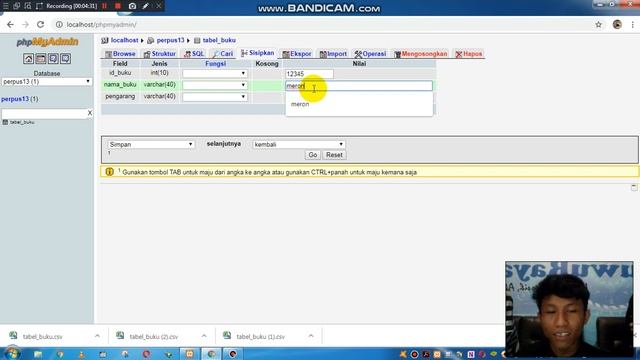Open the perpus13 database link in sidebar

(x=15, y=99)
